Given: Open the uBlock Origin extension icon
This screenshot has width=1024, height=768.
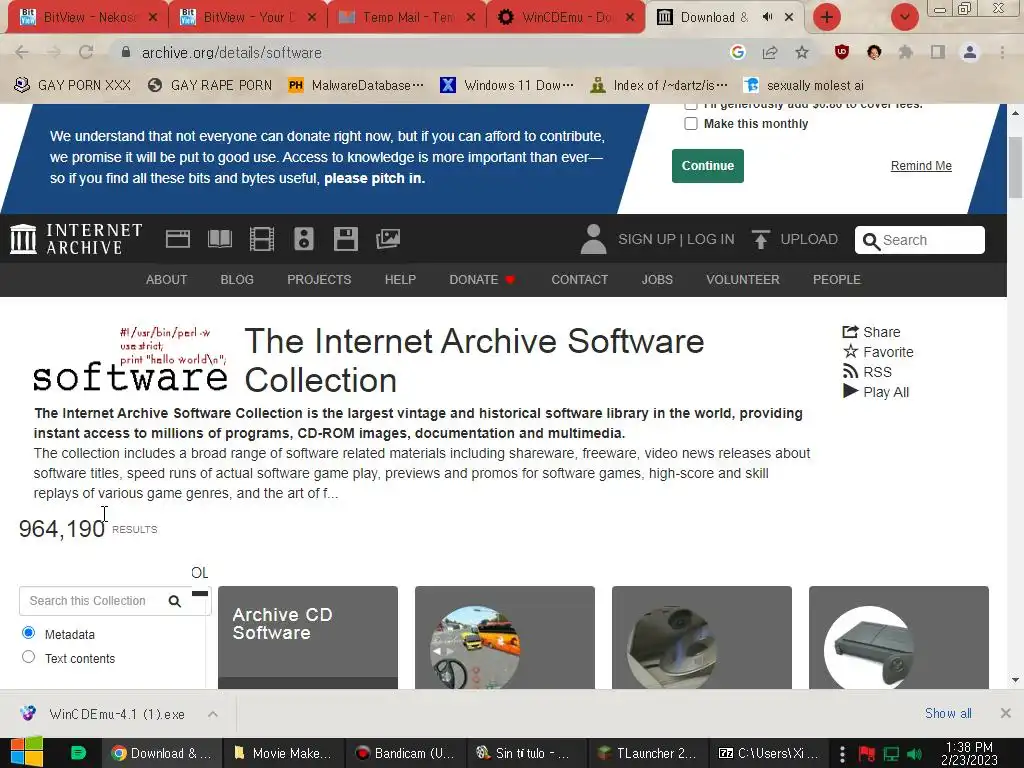Looking at the screenshot, I should coord(842,52).
